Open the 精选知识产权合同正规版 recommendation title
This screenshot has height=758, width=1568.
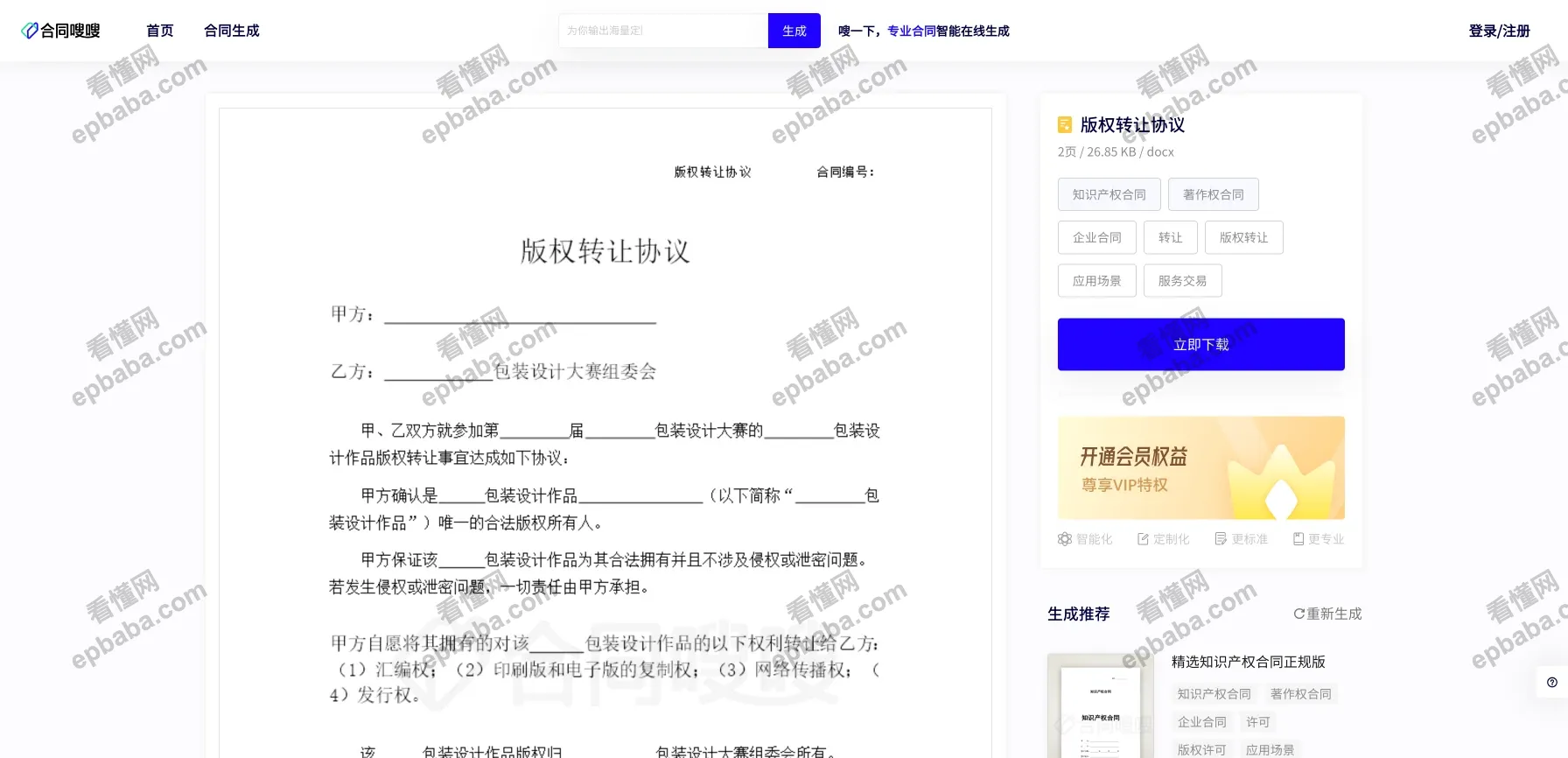tap(1249, 662)
